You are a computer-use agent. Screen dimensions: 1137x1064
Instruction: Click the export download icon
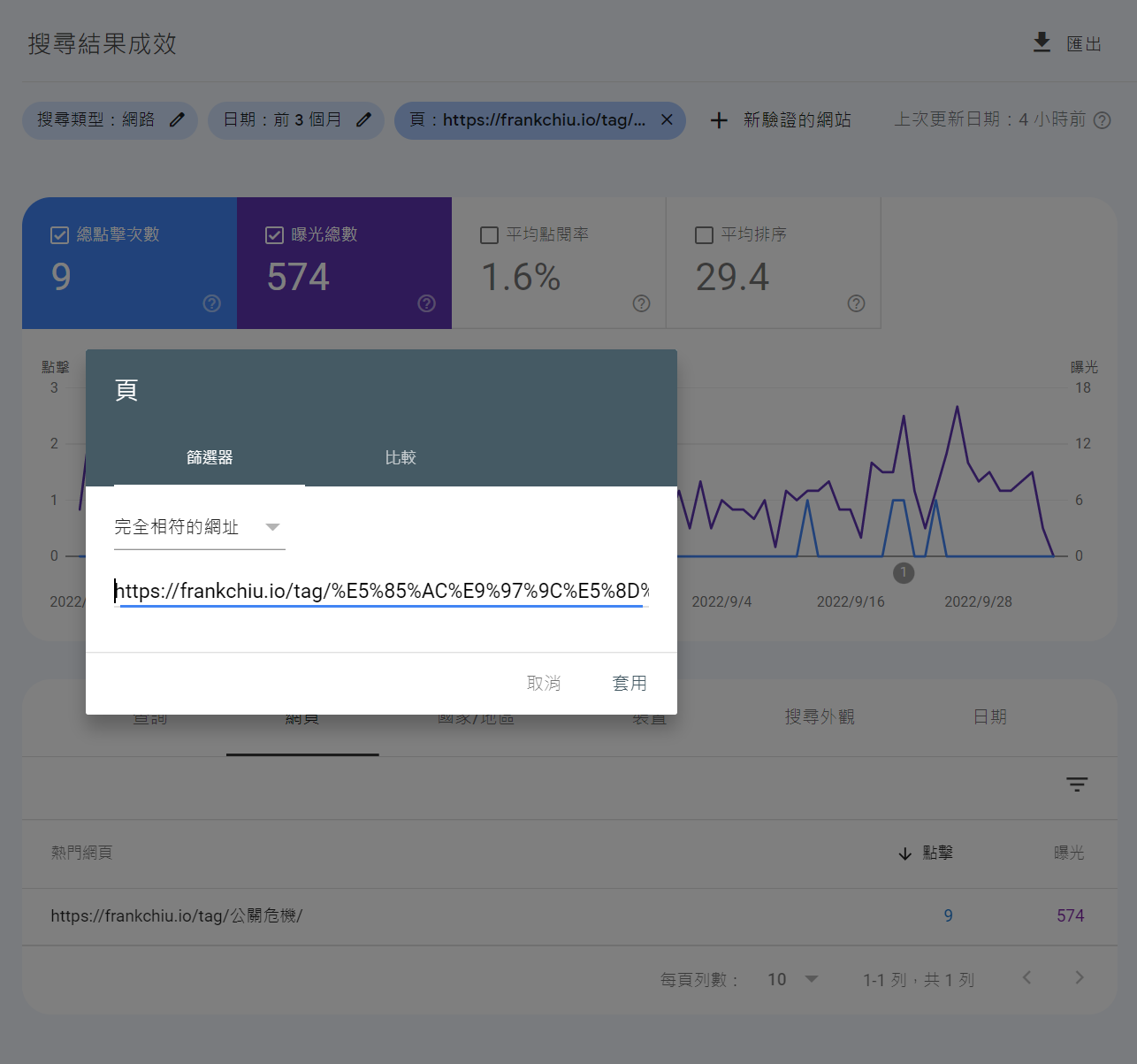(1042, 42)
